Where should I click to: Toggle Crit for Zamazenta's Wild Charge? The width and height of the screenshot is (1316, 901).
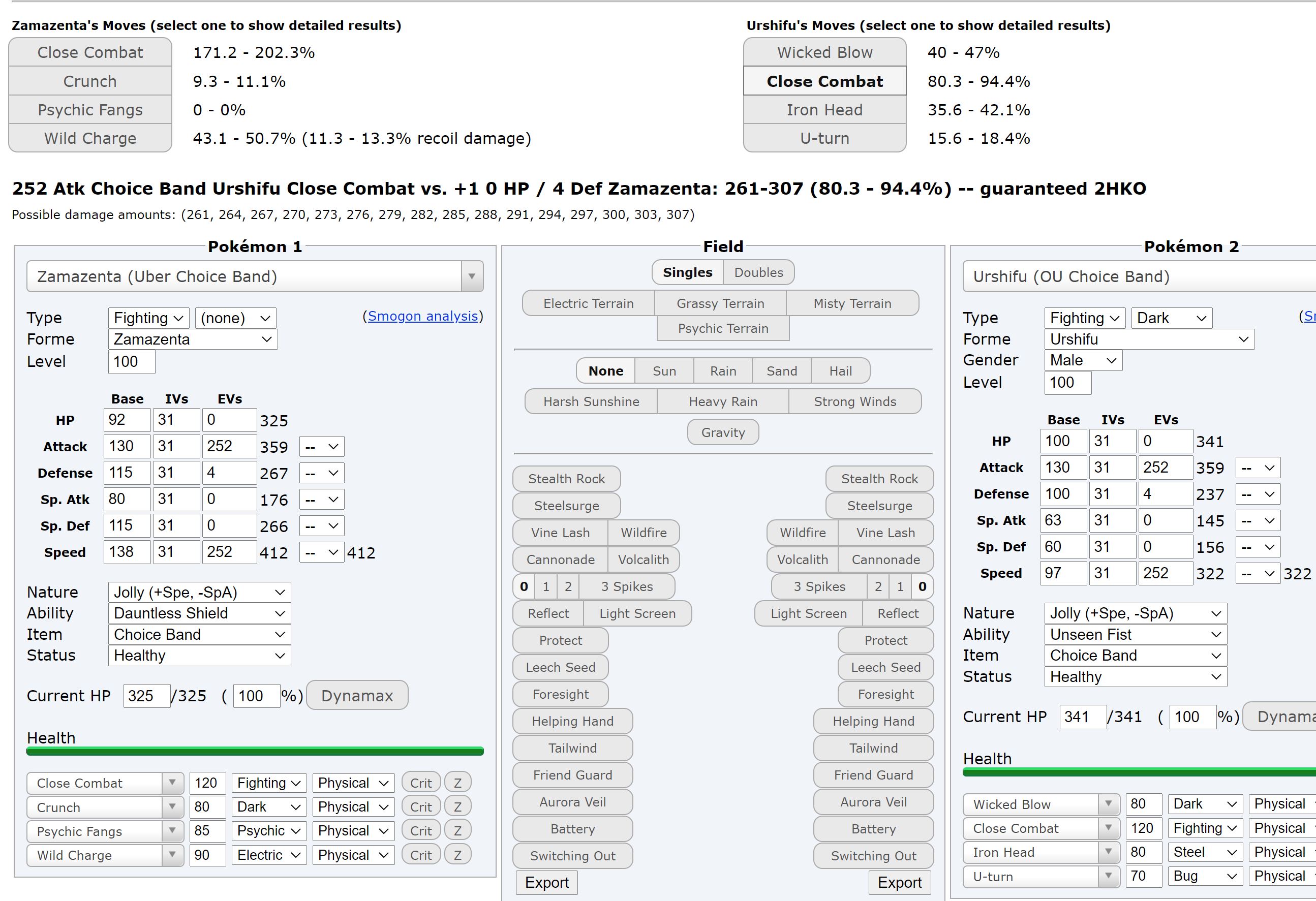pyautogui.click(x=421, y=855)
